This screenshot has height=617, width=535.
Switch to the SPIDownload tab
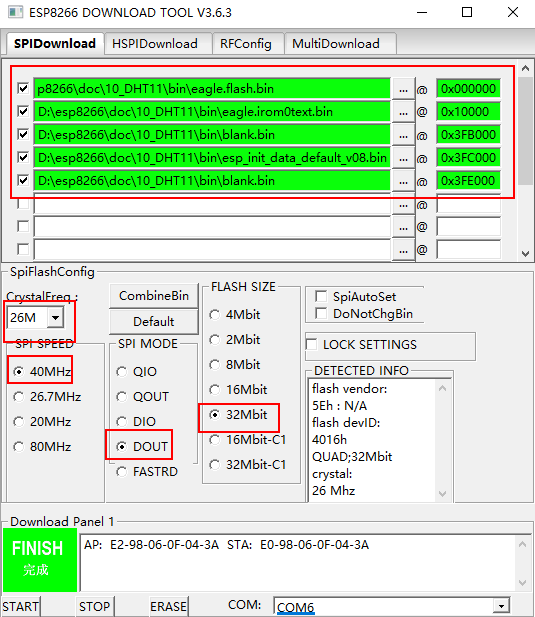click(x=55, y=43)
